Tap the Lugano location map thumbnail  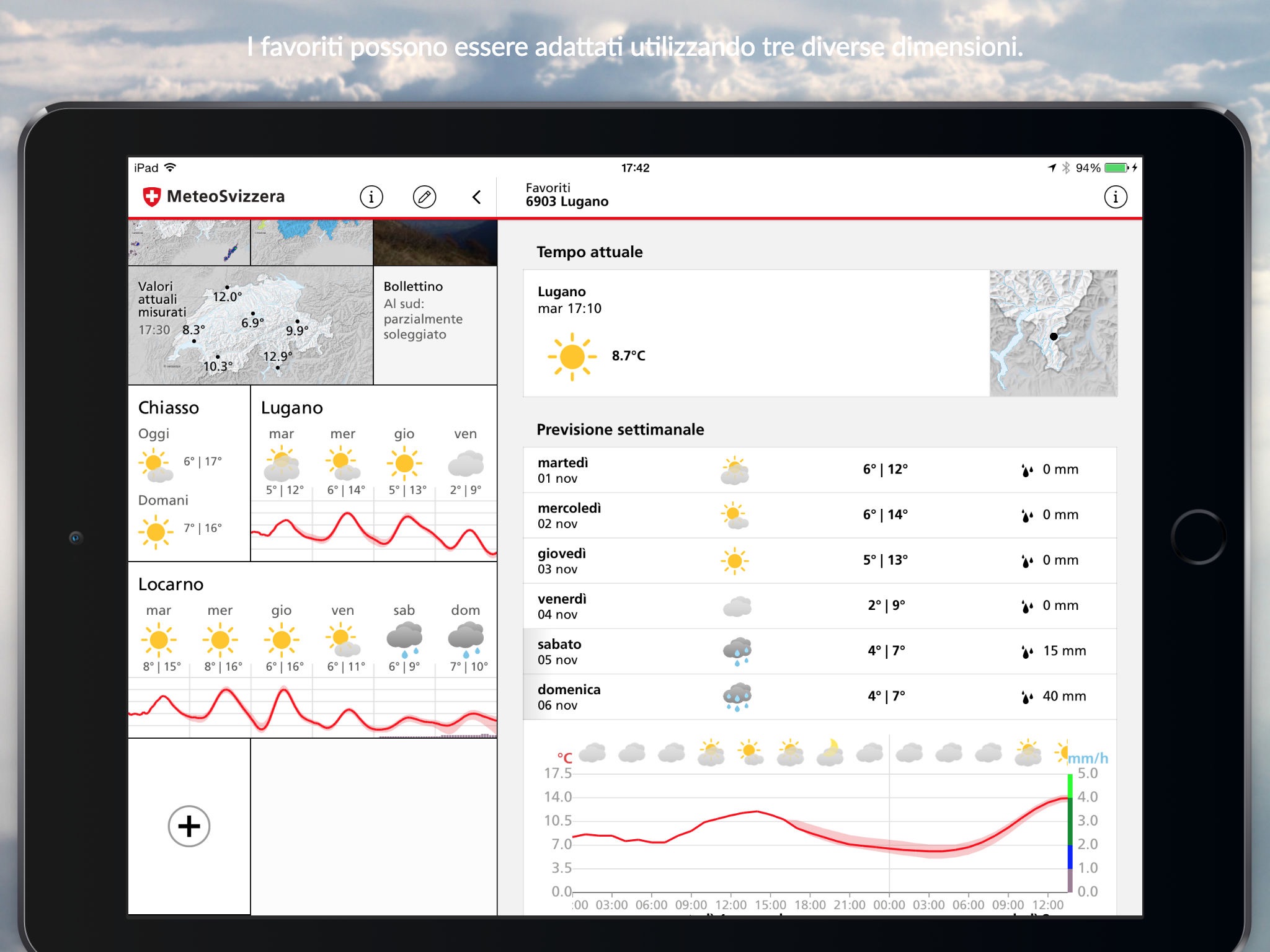(1054, 333)
